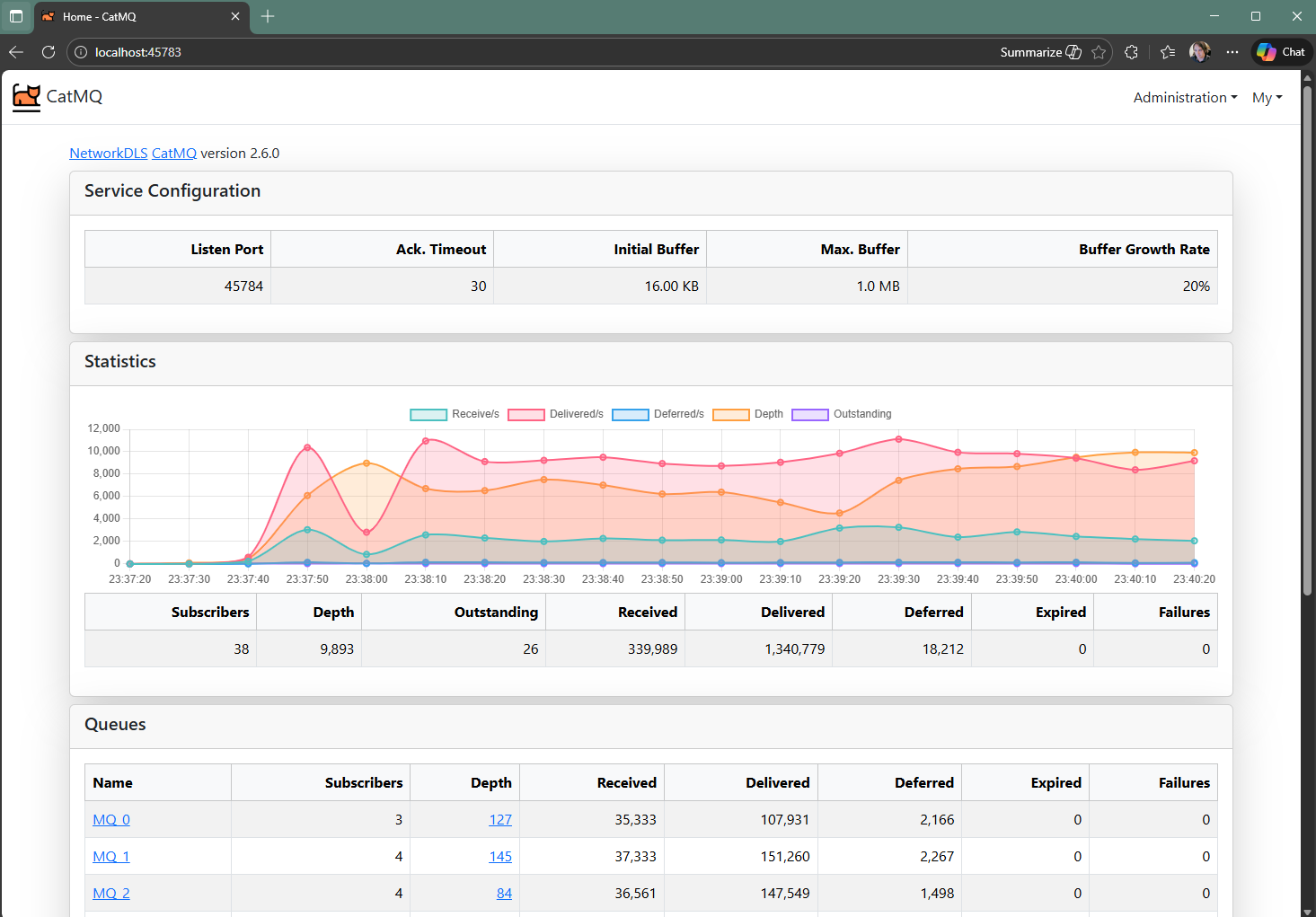The width and height of the screenshot is (1316, 917).
Task: Expand the My dropdown menu
Action: point(1267,98)
